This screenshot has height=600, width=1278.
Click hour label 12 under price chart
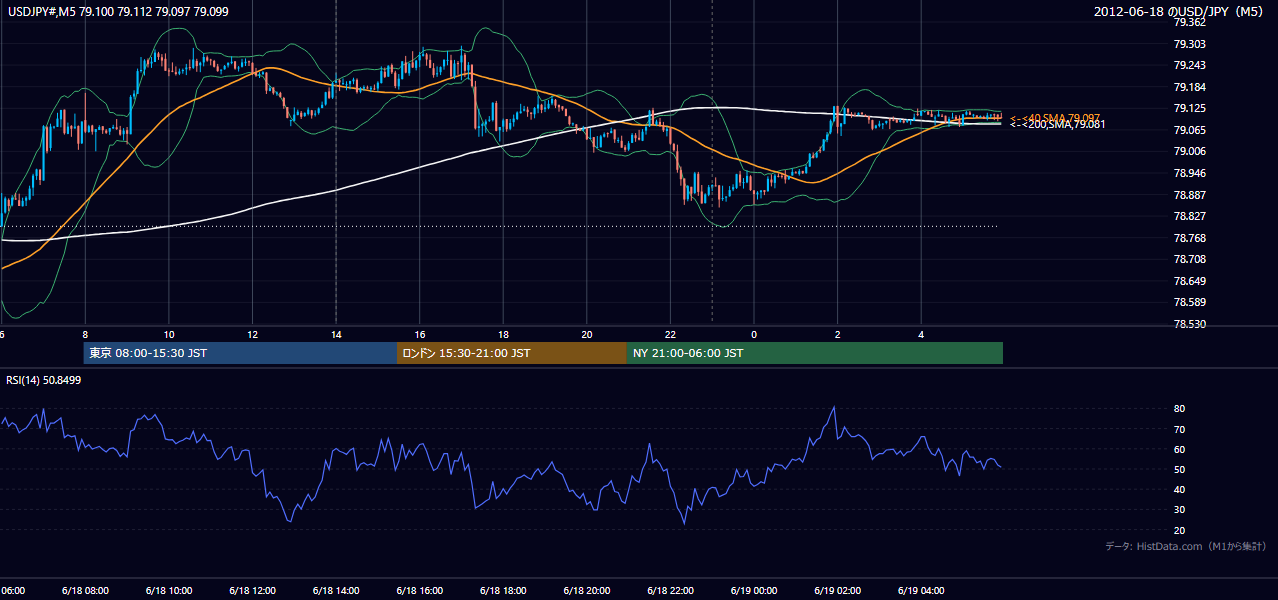253,335
